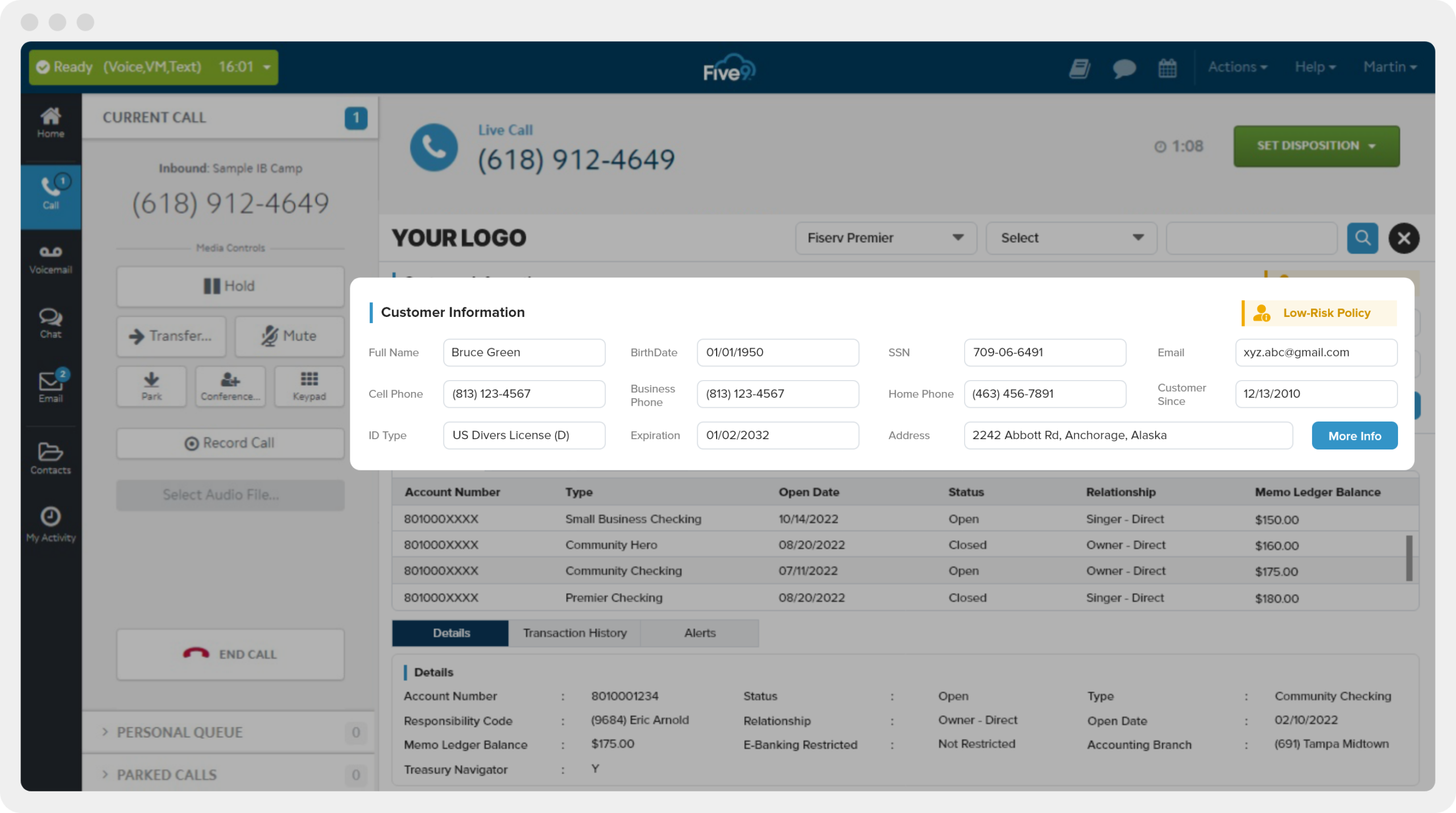Screen dimensions: 1456x813
Task: Open the Fiserv Premier dropdown
Action: coord(886,238)
